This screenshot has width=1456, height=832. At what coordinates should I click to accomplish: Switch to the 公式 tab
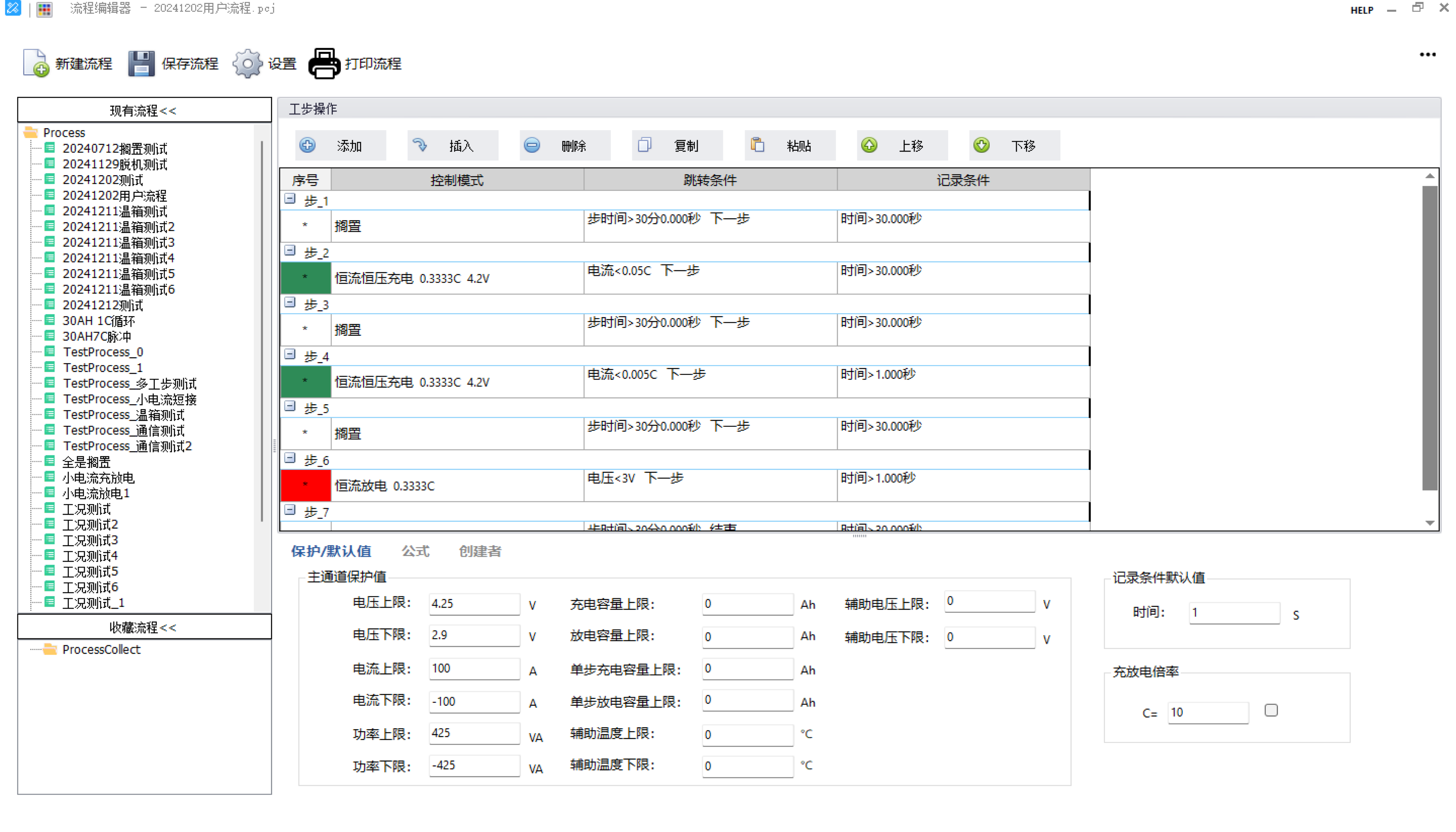coord(415,551)
